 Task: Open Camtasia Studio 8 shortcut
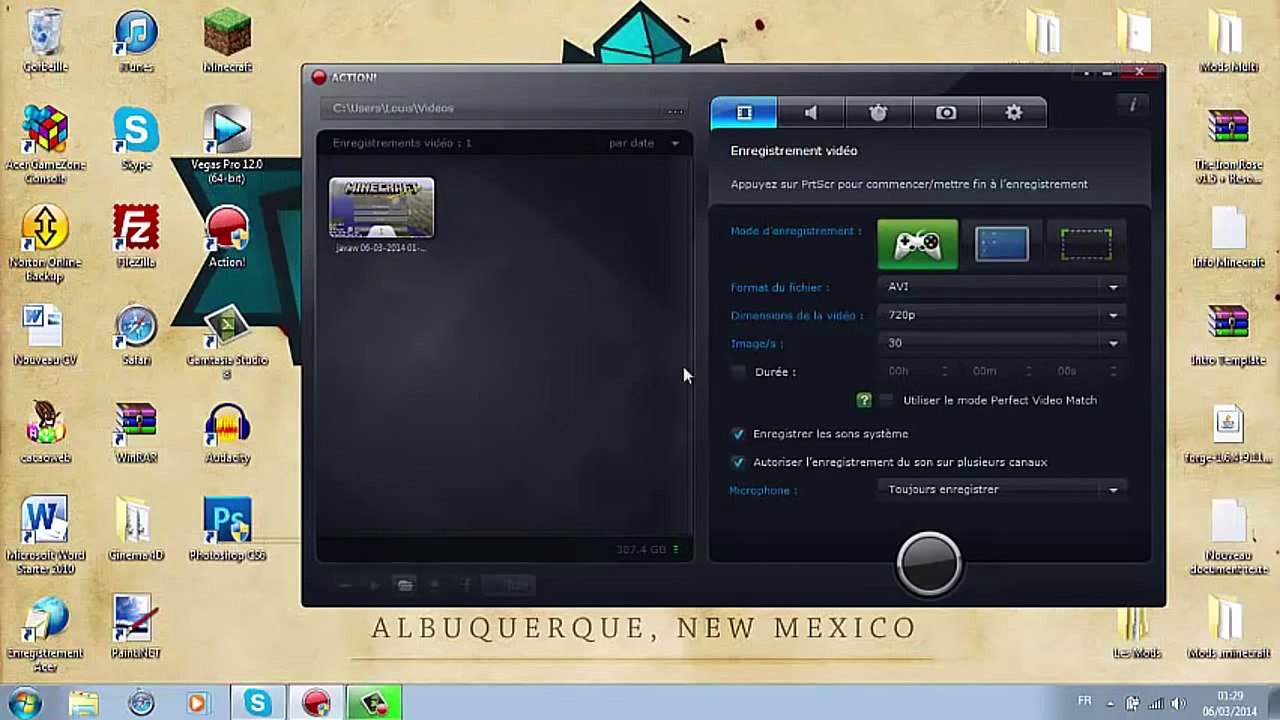(x=227, y=341)
